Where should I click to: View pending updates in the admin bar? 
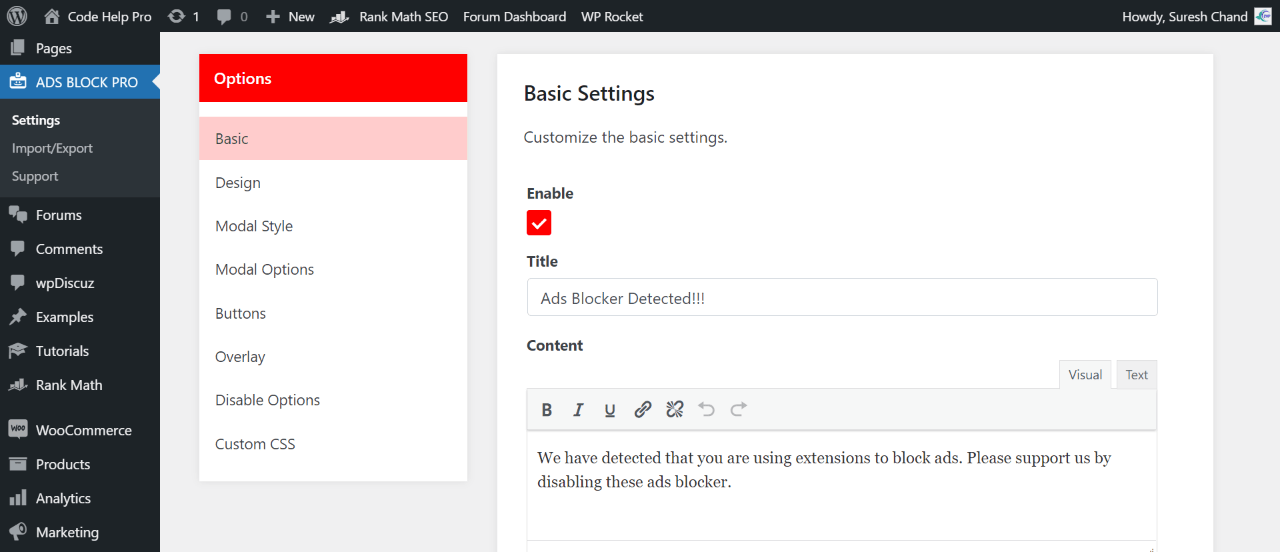tap(184, 16)
